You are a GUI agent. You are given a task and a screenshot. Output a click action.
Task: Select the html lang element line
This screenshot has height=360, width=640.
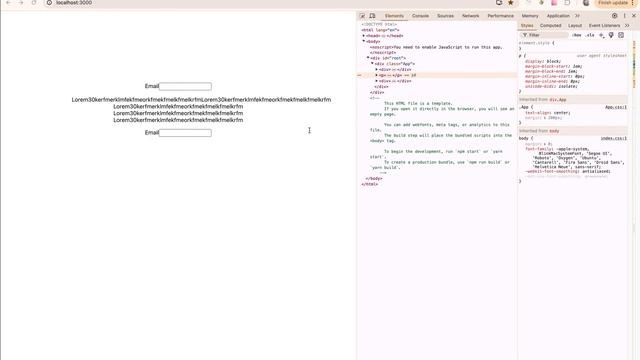pyautogui.click(x=380, y=30)
